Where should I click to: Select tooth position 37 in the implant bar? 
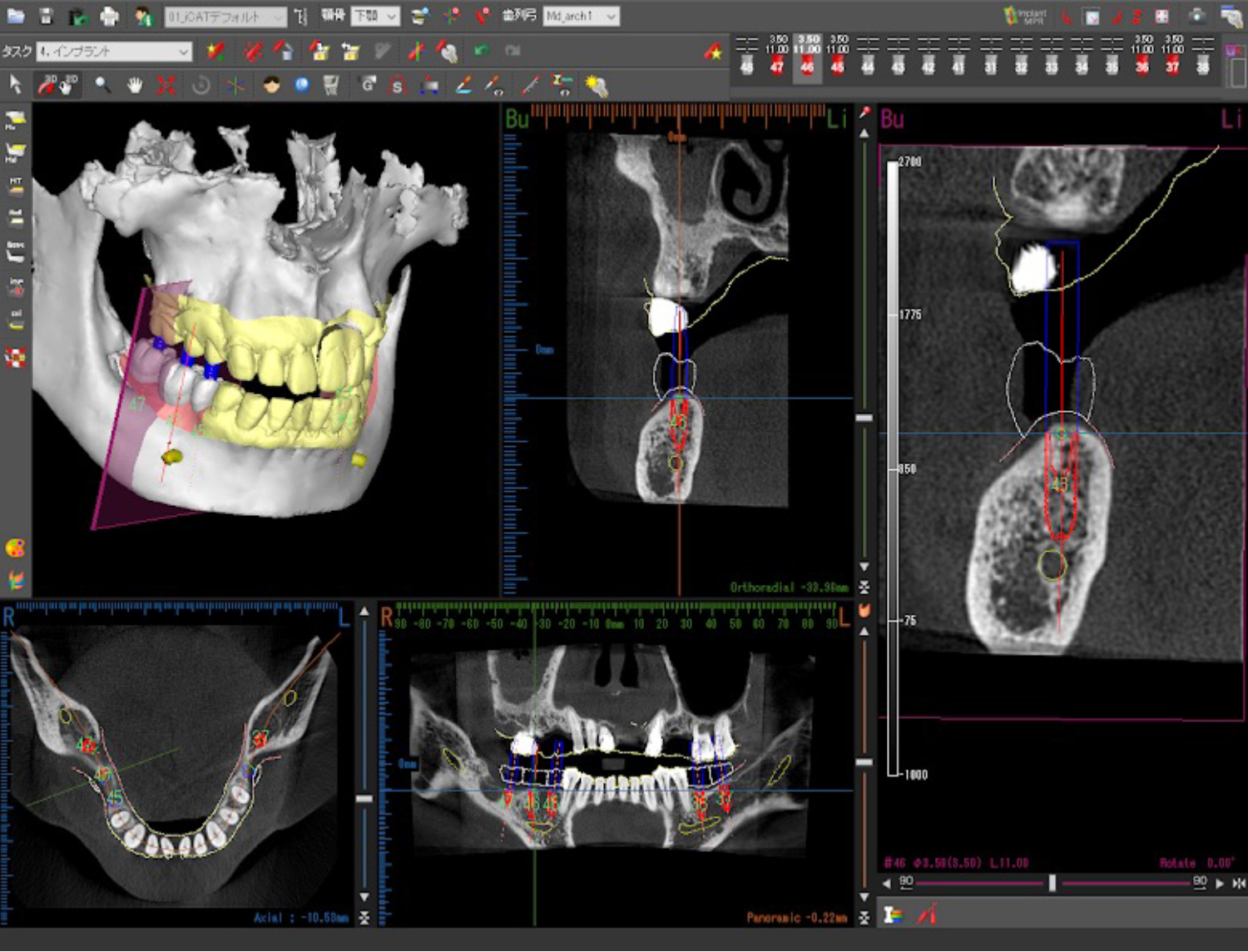click(1173, 57)
